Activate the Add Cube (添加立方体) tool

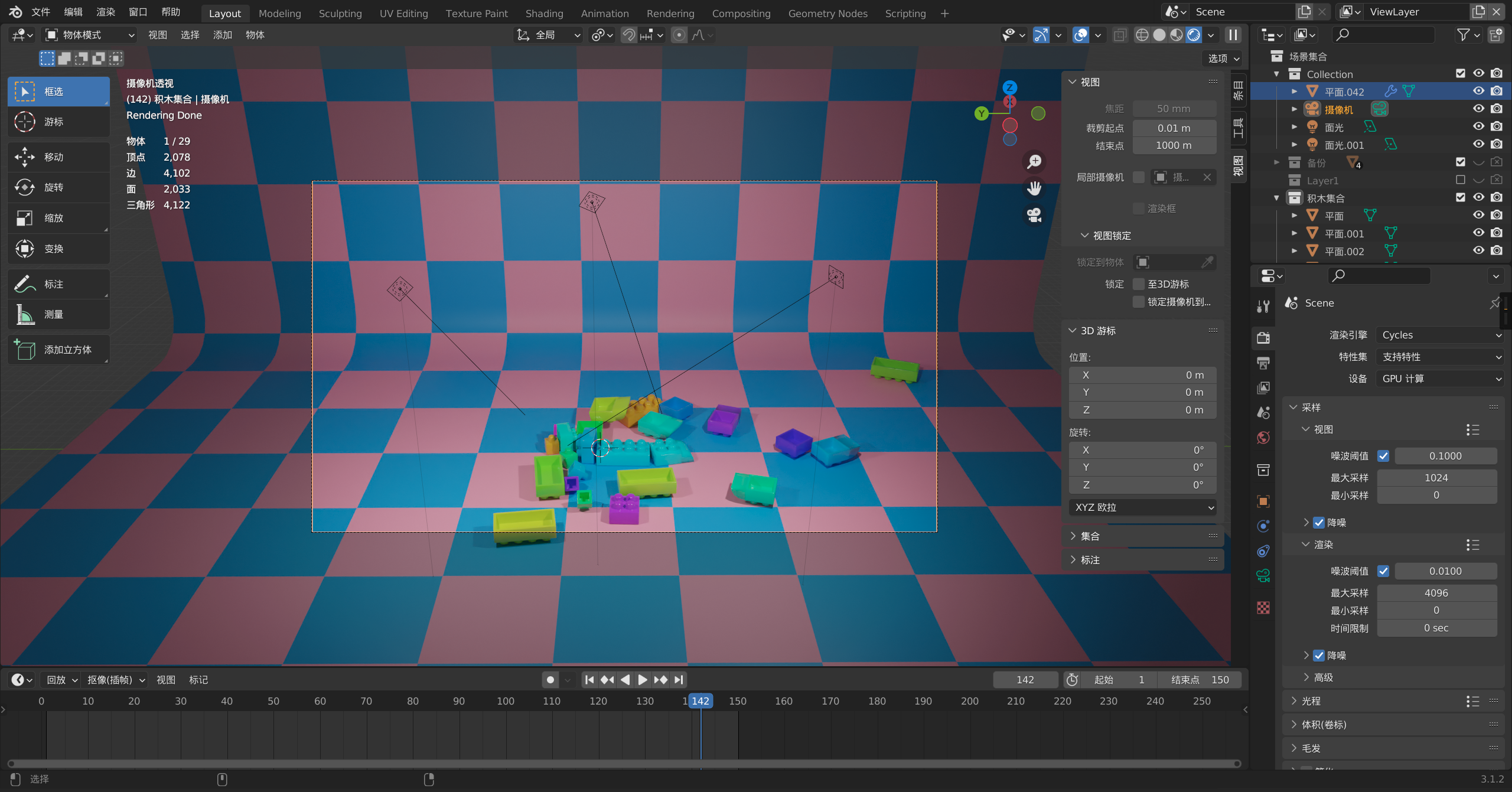[x=58, y=350]
